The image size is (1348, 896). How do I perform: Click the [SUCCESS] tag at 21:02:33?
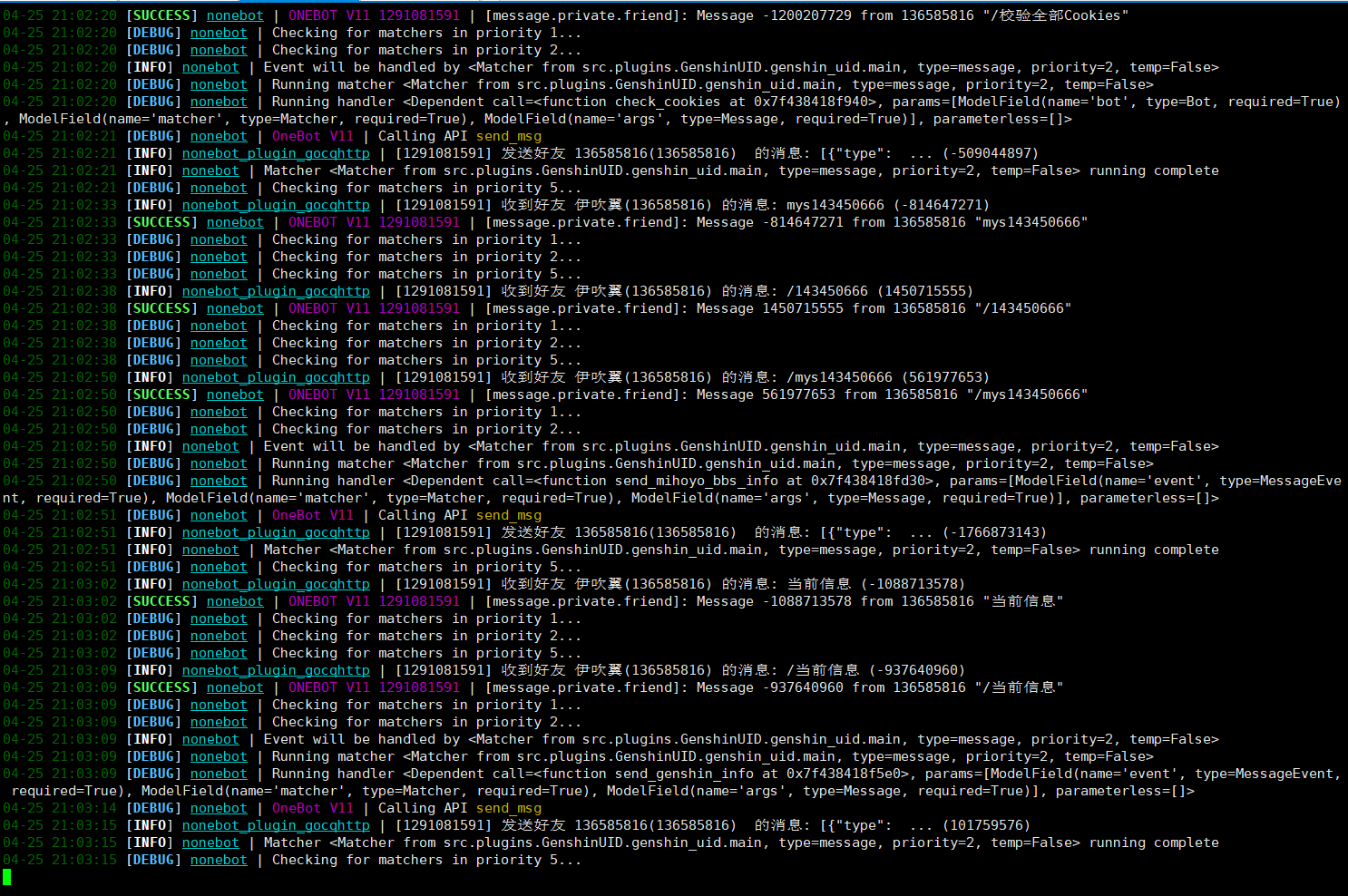coord(161,222)
